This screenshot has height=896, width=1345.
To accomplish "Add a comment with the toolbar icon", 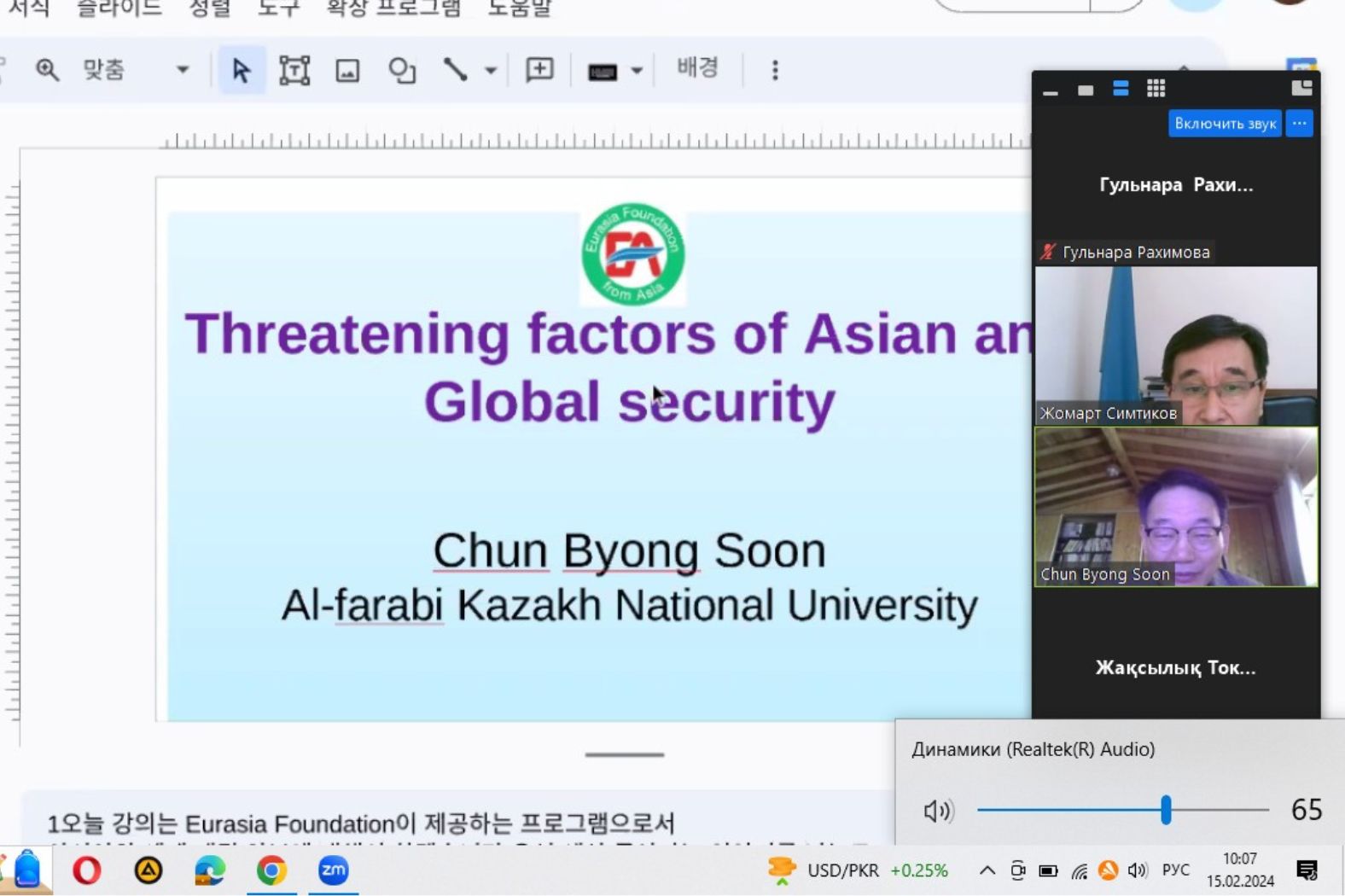I will [x=539, y=70].
